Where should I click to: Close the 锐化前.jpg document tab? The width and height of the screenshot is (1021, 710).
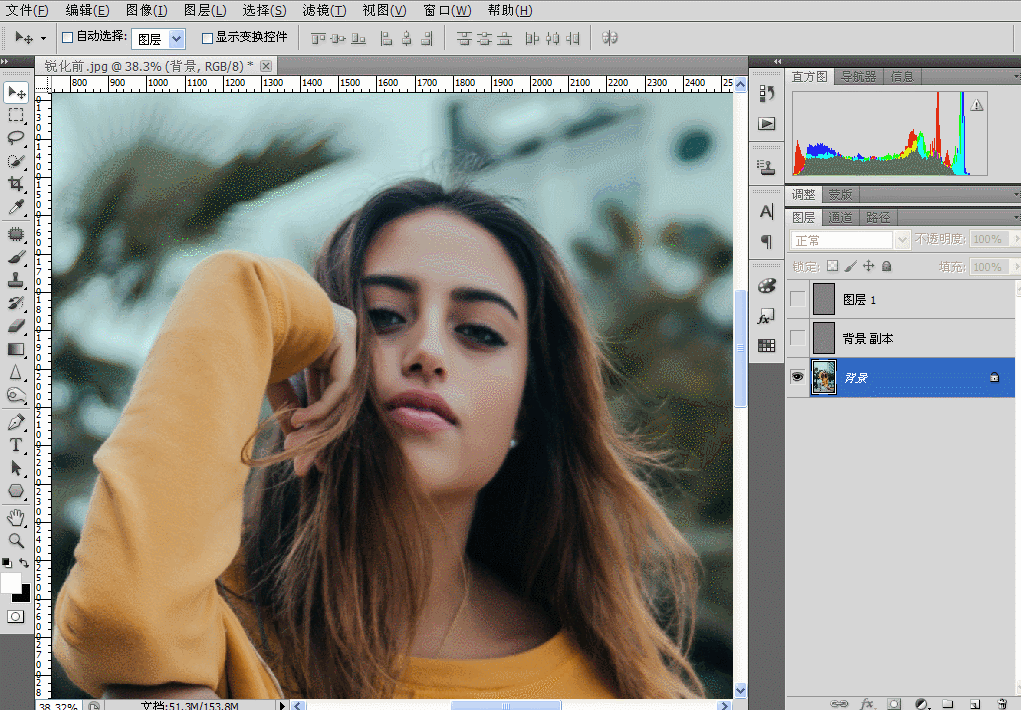click(x=266, y=66)
